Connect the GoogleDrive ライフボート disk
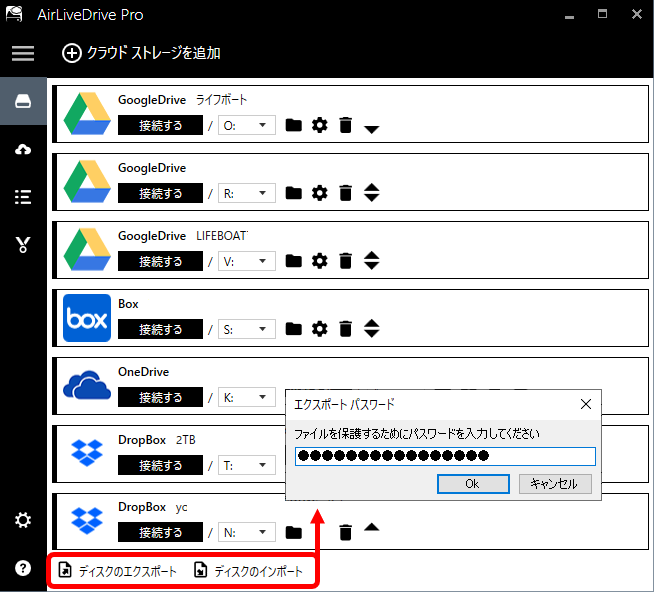Image resolution: width=656 pixels, height=598 pixels. coord(160,125)
